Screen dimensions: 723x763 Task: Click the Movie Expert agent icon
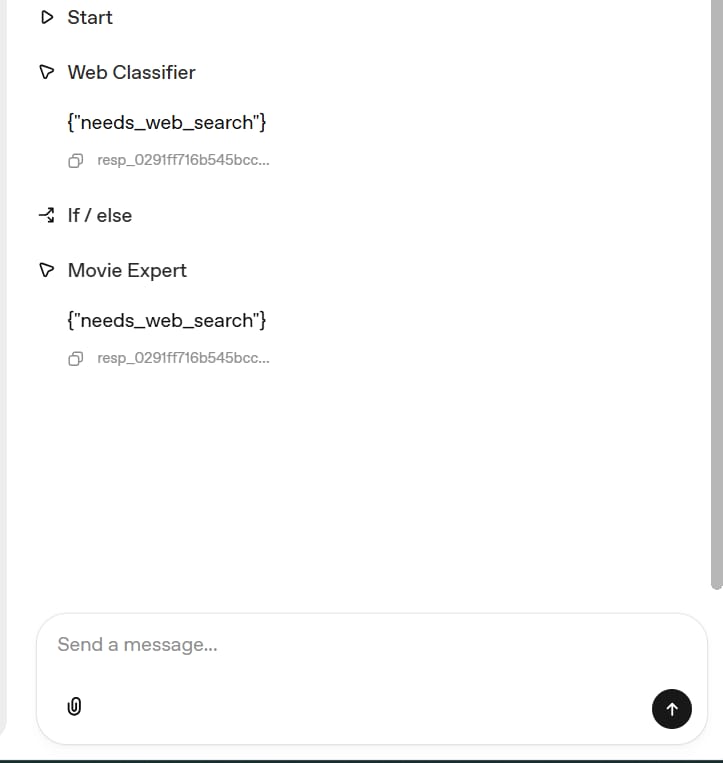click(47, 270)
